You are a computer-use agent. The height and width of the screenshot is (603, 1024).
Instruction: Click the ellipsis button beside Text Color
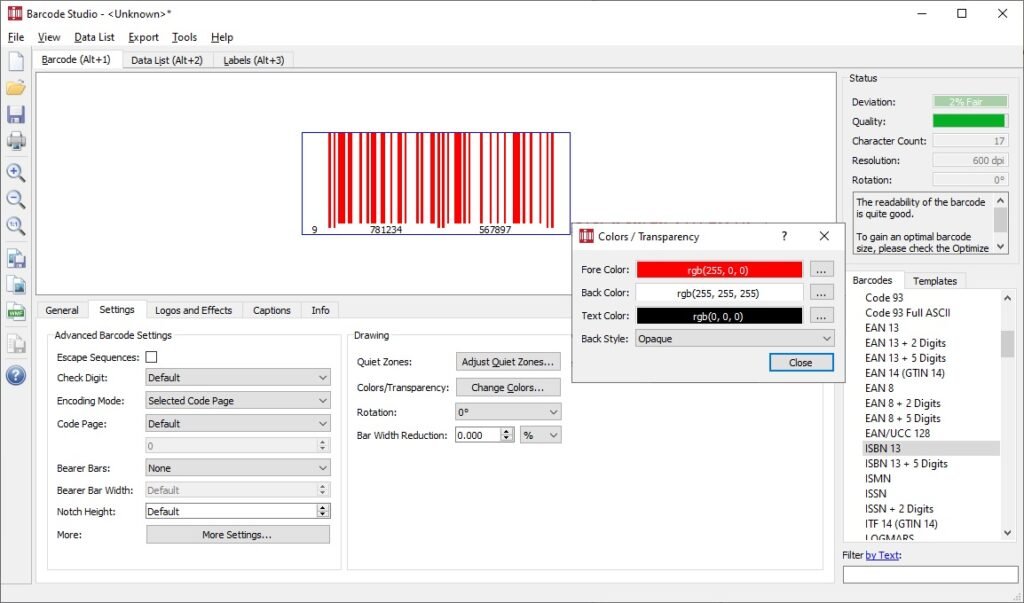[822, 316]
